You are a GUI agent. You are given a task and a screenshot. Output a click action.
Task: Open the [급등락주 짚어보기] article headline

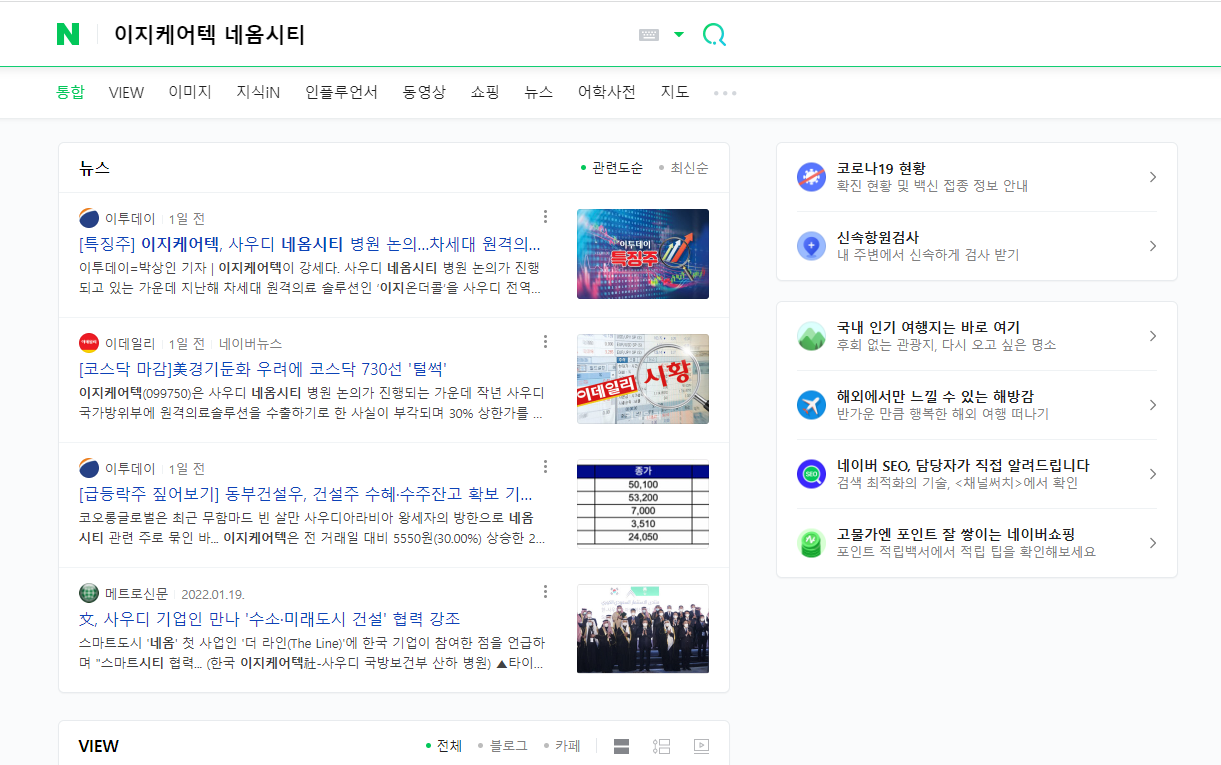(x=306, y=494)
